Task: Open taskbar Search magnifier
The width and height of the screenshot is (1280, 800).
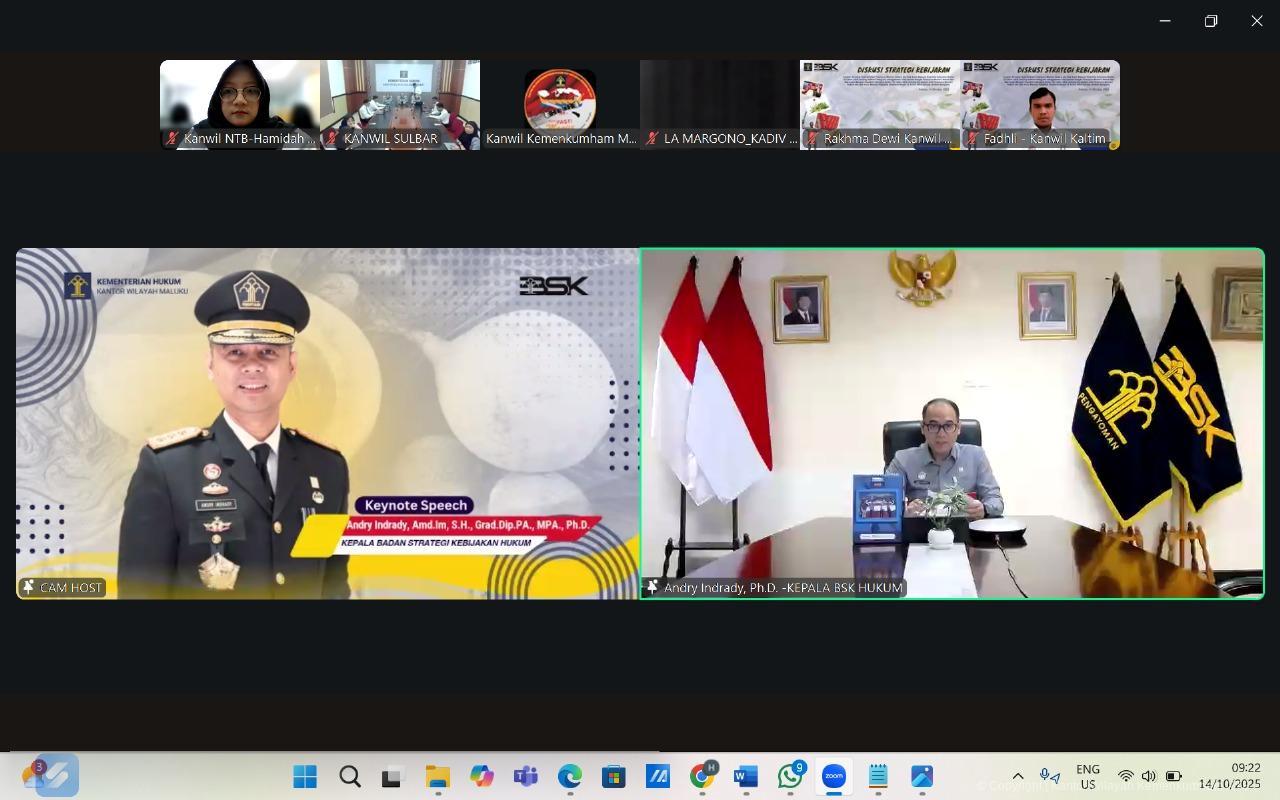Action: tap(349, 777)
